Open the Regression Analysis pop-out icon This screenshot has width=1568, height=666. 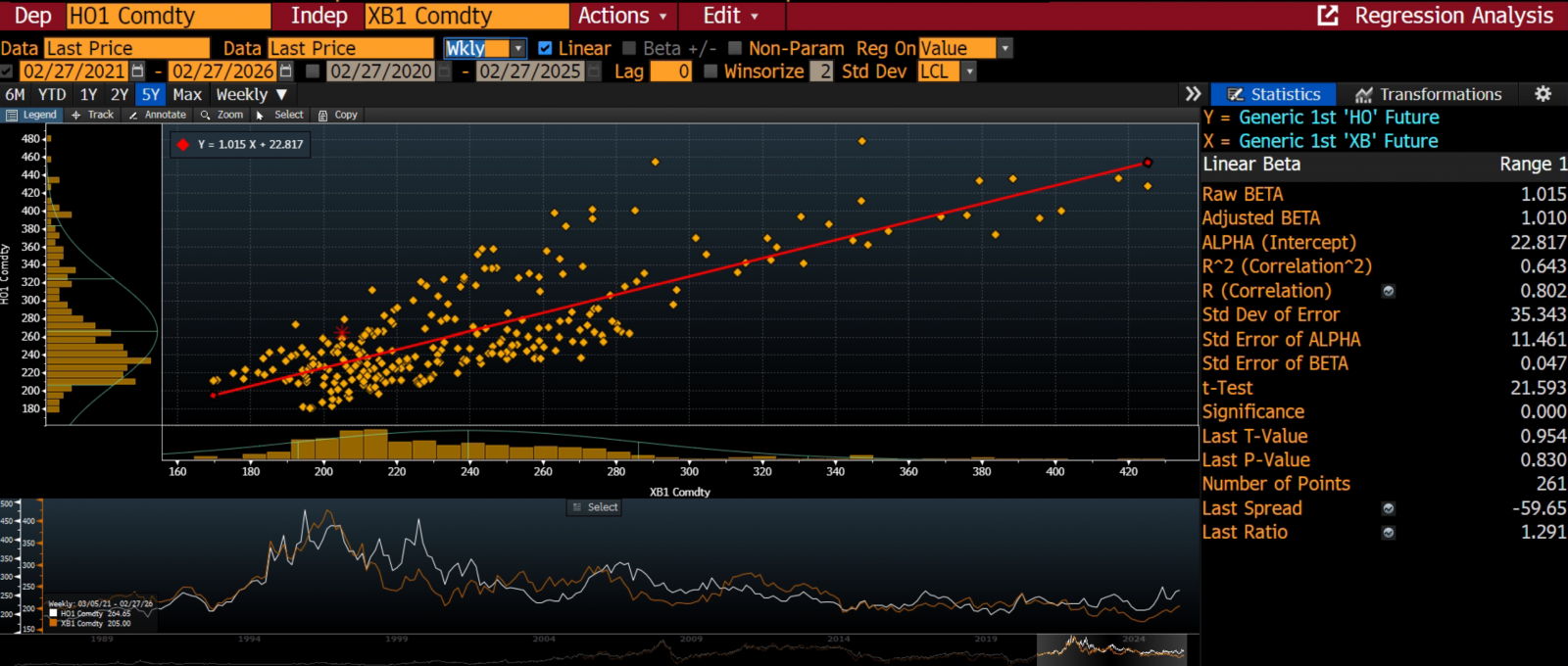coord(1328,16)
